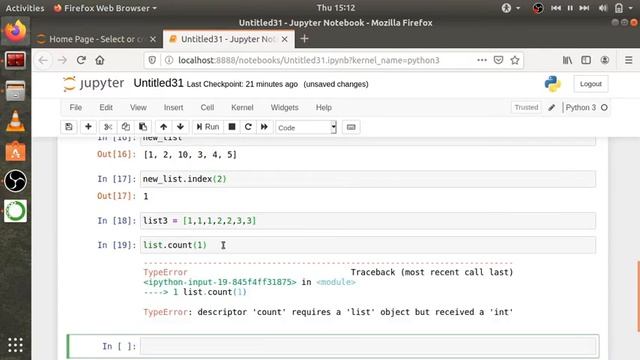640x360 pixels.
Task: Open Ubuntu Software from the dock
Action: click(x=16, y=151)
